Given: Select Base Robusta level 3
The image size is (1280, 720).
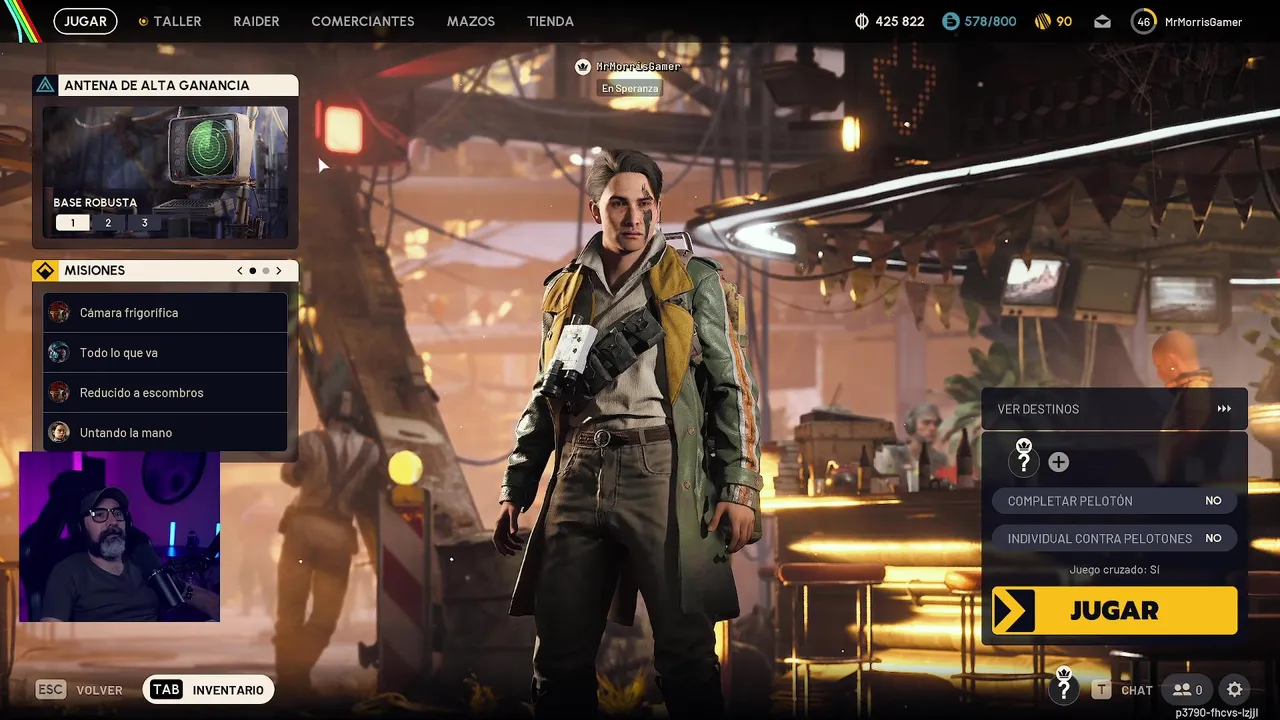Looking at the screenshot, I should coord(144,223).
